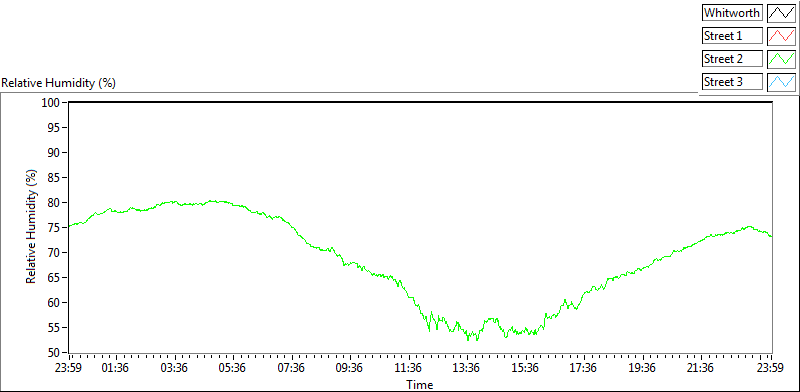Click the 15:36 time axis label

[x=526, y=368]
